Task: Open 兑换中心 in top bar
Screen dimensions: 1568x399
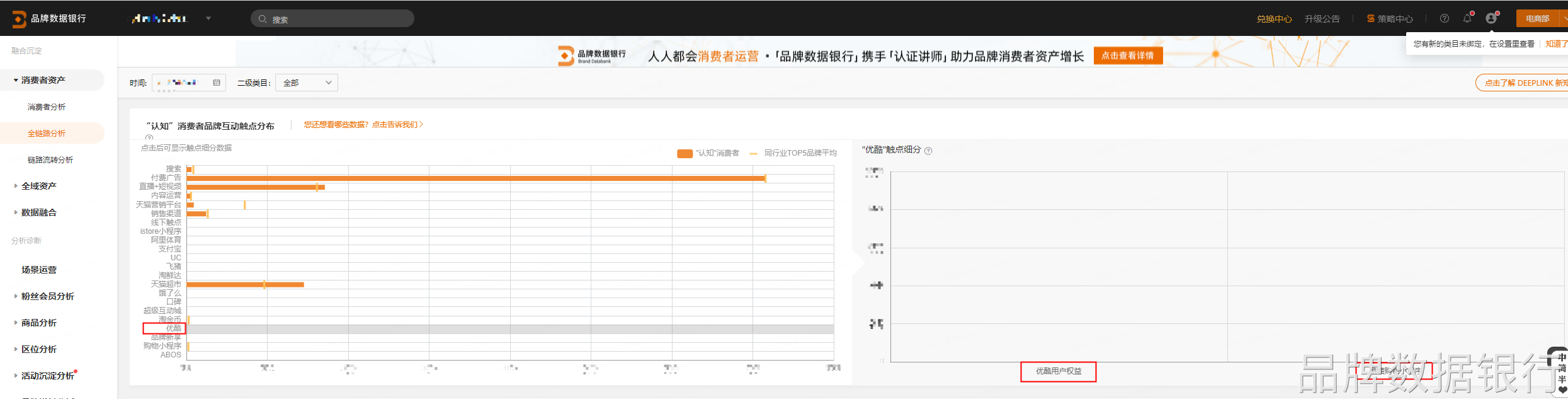Action: coord(1274,19)
